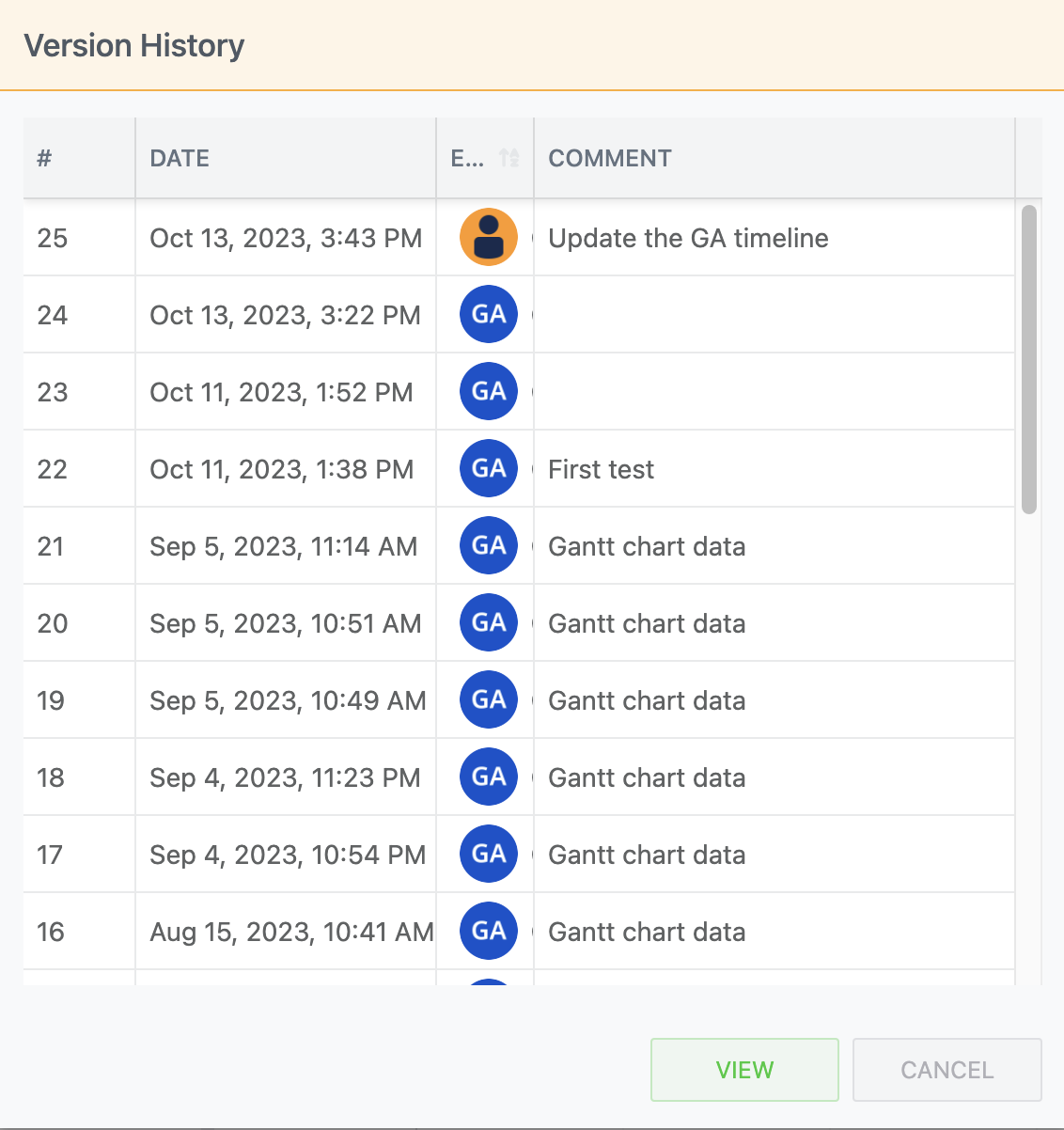Click the # column header

pyautogui.click(x=44, y=158)
